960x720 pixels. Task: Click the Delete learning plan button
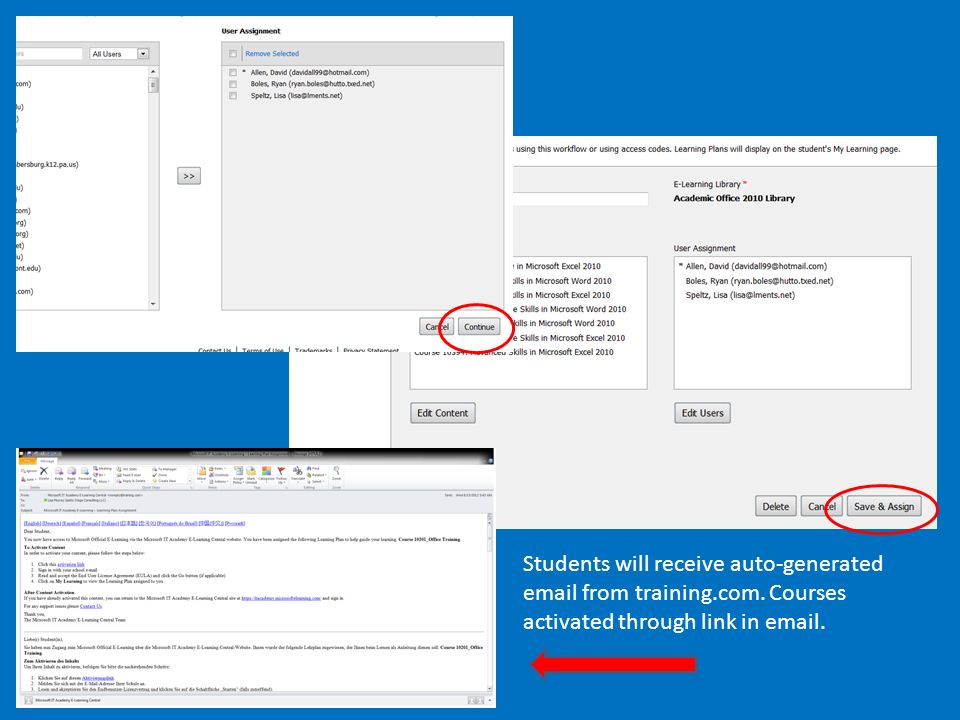click(776, 506)
